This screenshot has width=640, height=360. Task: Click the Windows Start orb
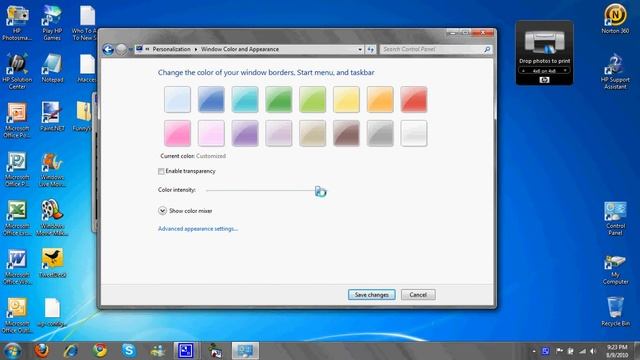(12, 351)
